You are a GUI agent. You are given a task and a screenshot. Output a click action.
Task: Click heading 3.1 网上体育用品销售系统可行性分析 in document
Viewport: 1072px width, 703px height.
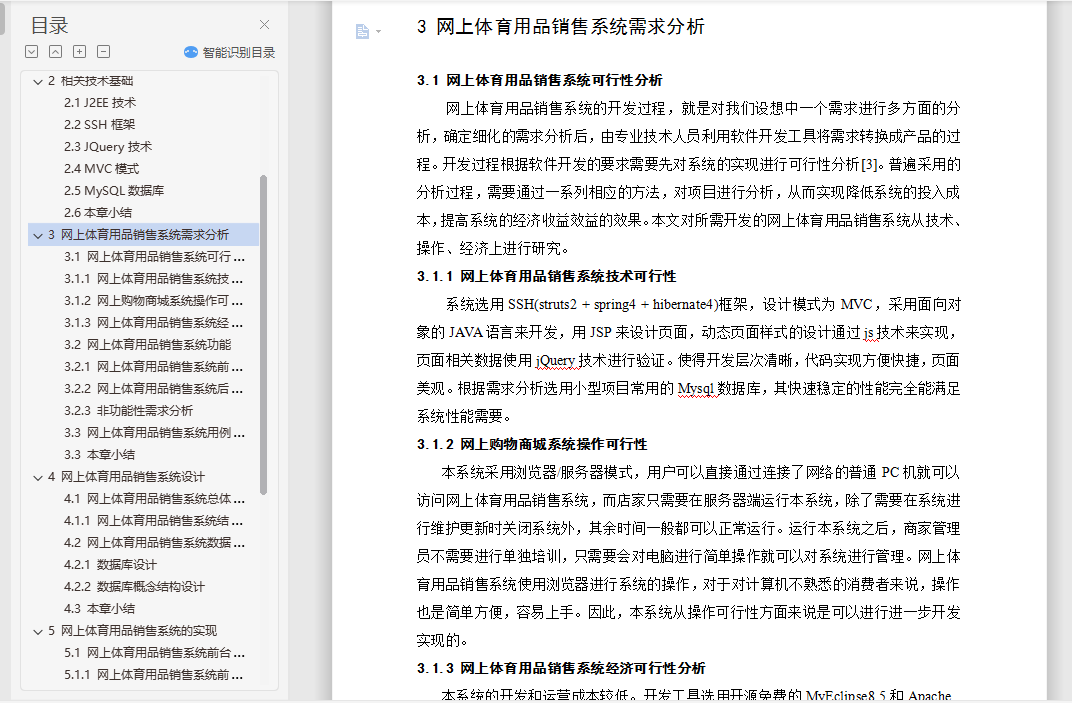point(539,80)
